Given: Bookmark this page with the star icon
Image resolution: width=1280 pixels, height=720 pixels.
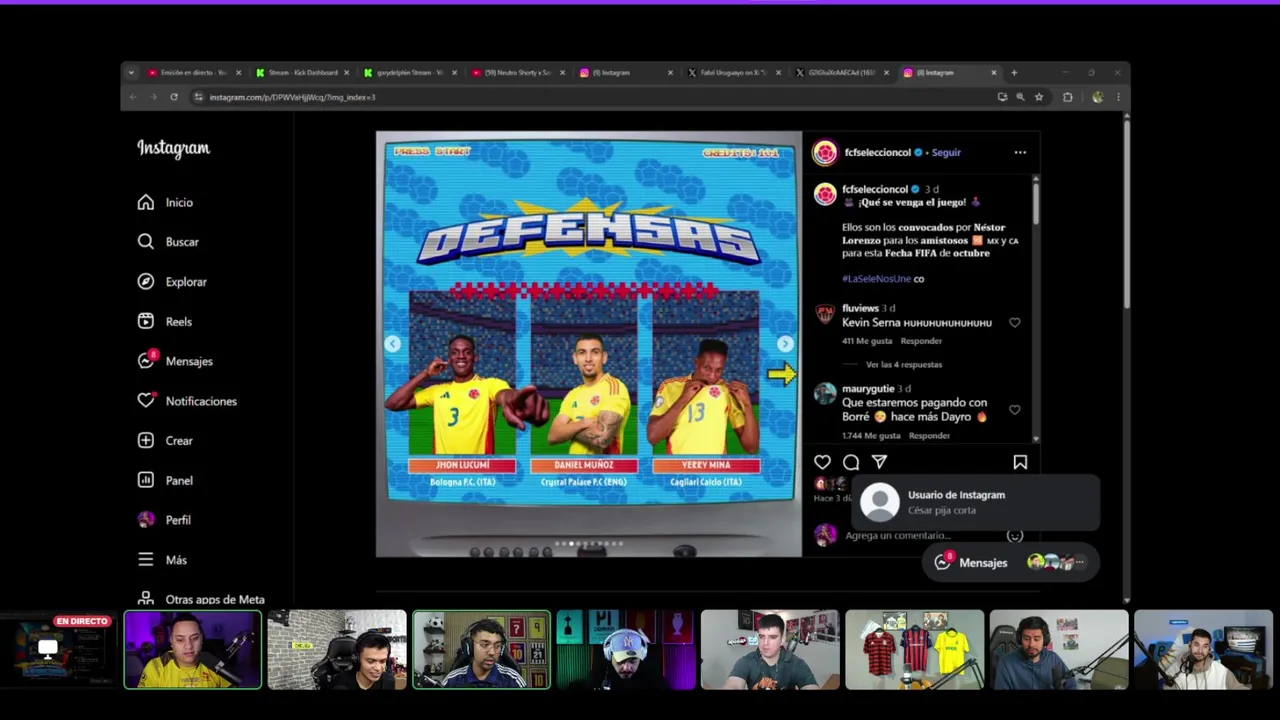Looking at the screenshot, I should (1039, 97).
